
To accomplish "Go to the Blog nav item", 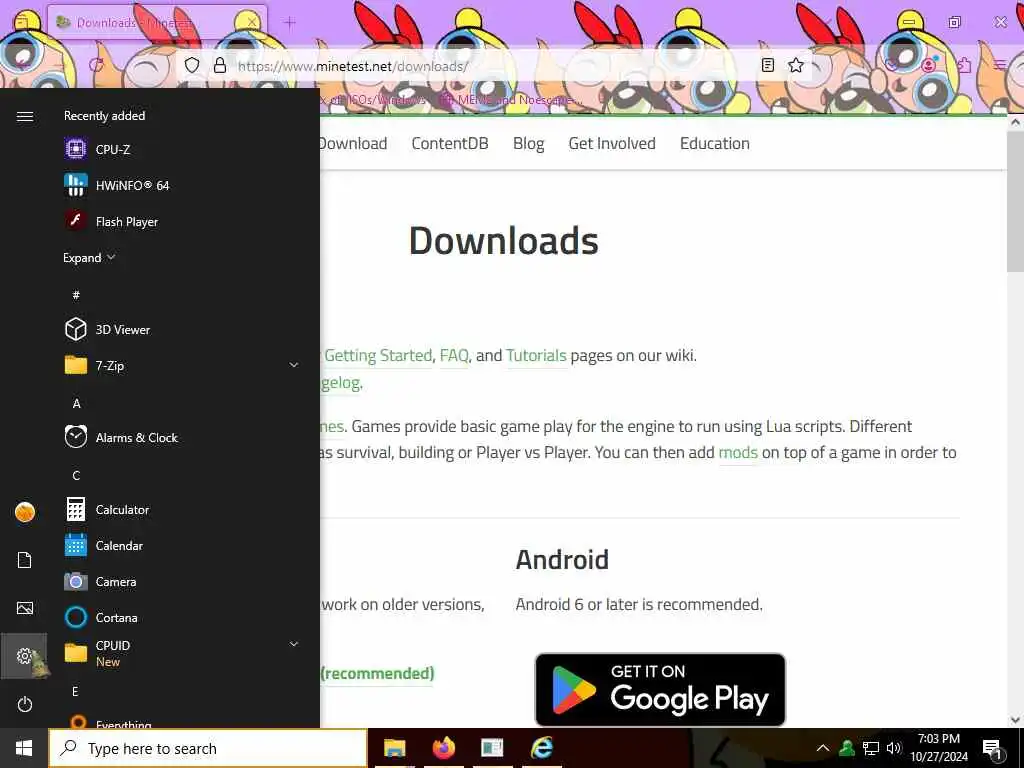I will point(528,144).
